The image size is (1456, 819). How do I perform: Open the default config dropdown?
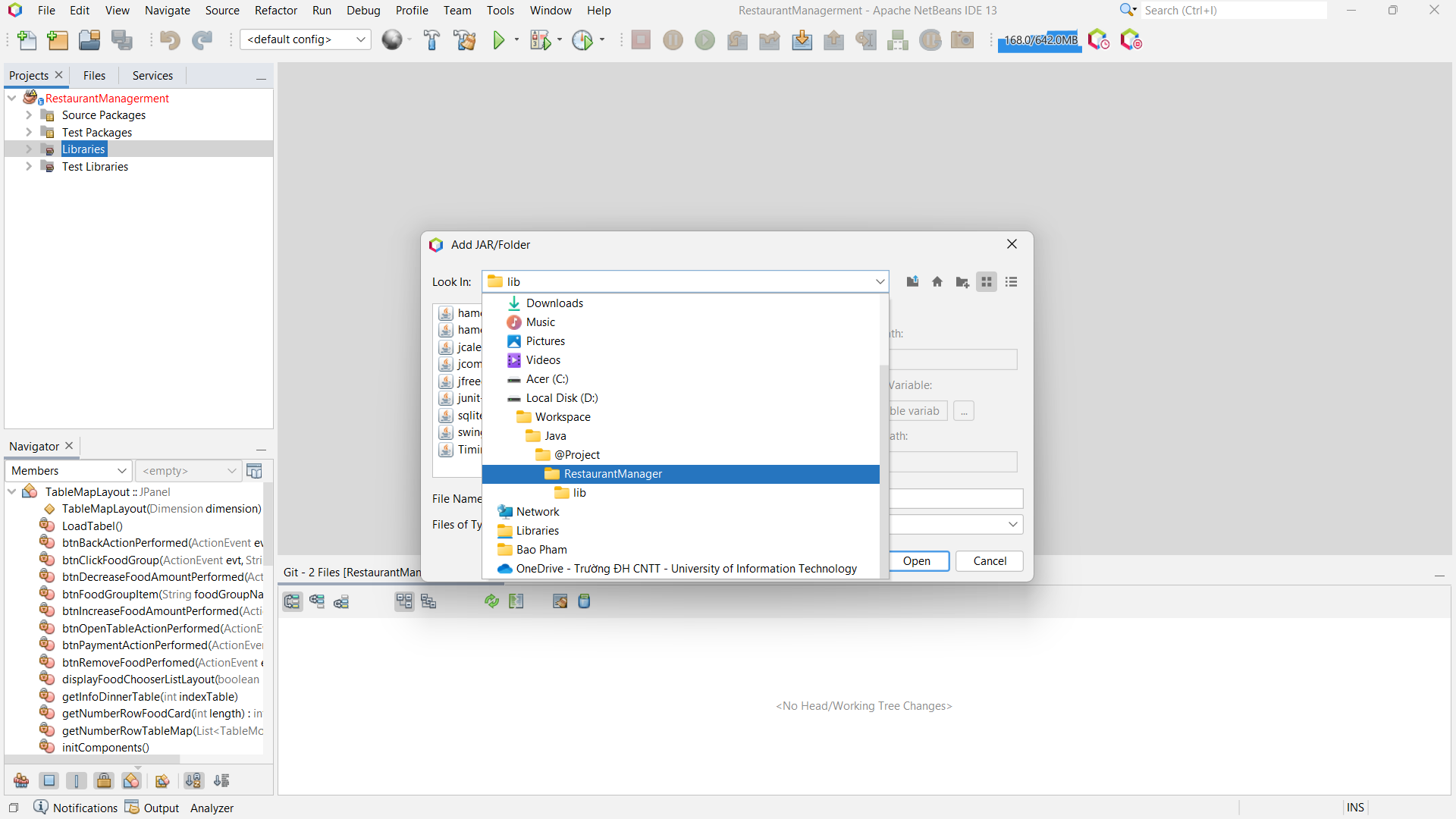tap(306, 39)
